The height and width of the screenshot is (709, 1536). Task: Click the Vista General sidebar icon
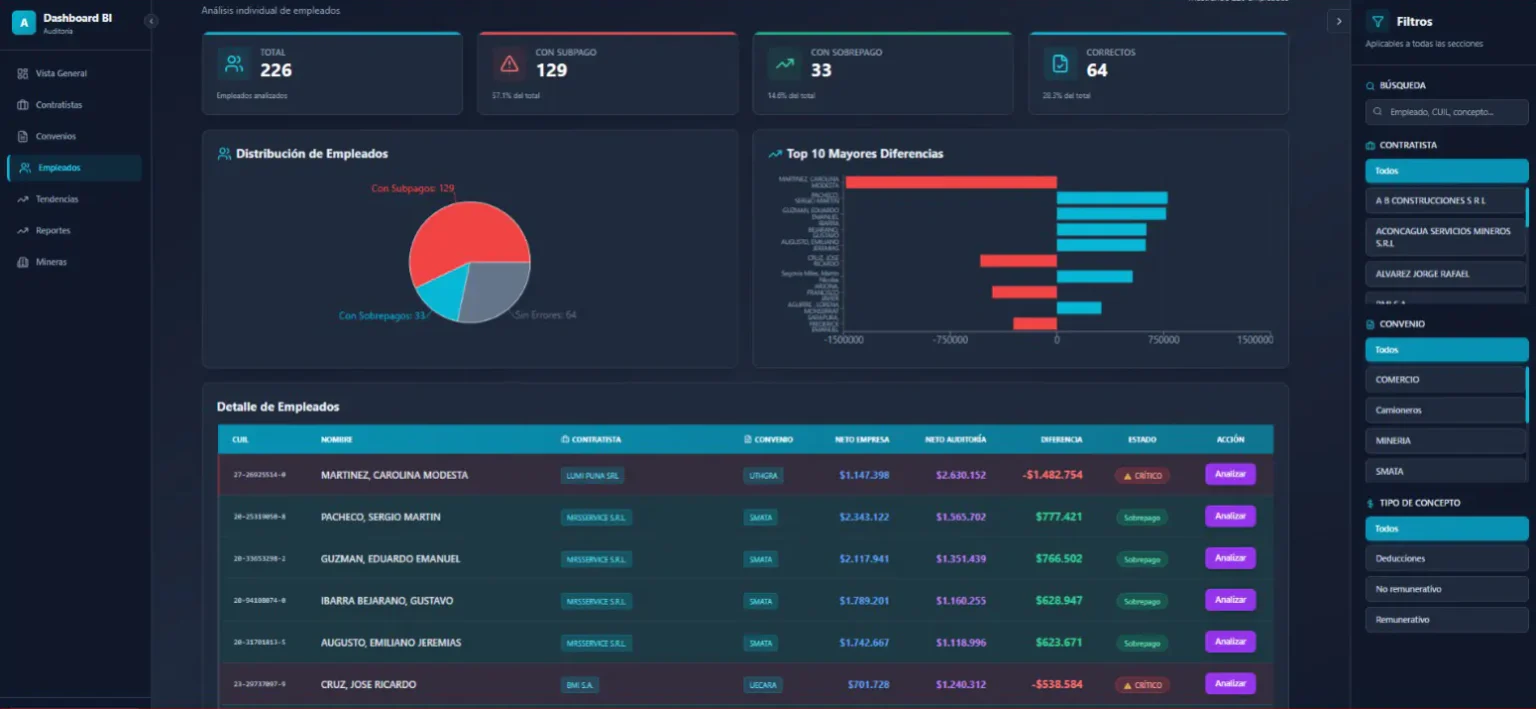coord(23,74)
